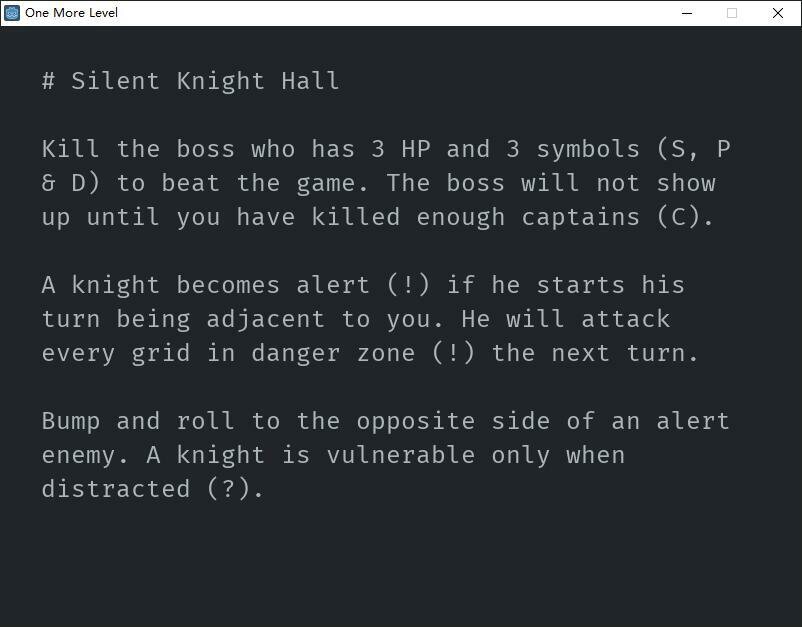Click the One More Level title text
The image size is (802, 627).
[71, 13]
